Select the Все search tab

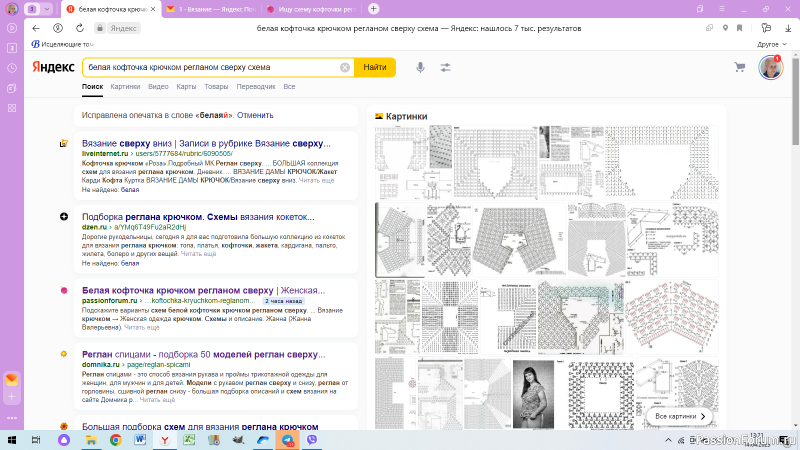click(x=289, y=87)
